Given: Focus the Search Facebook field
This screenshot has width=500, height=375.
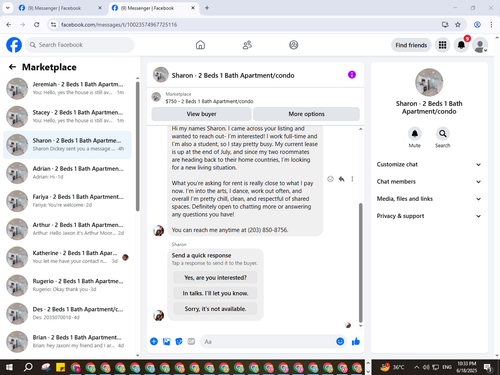Looking at the screenshot, I should coord(80,45).
